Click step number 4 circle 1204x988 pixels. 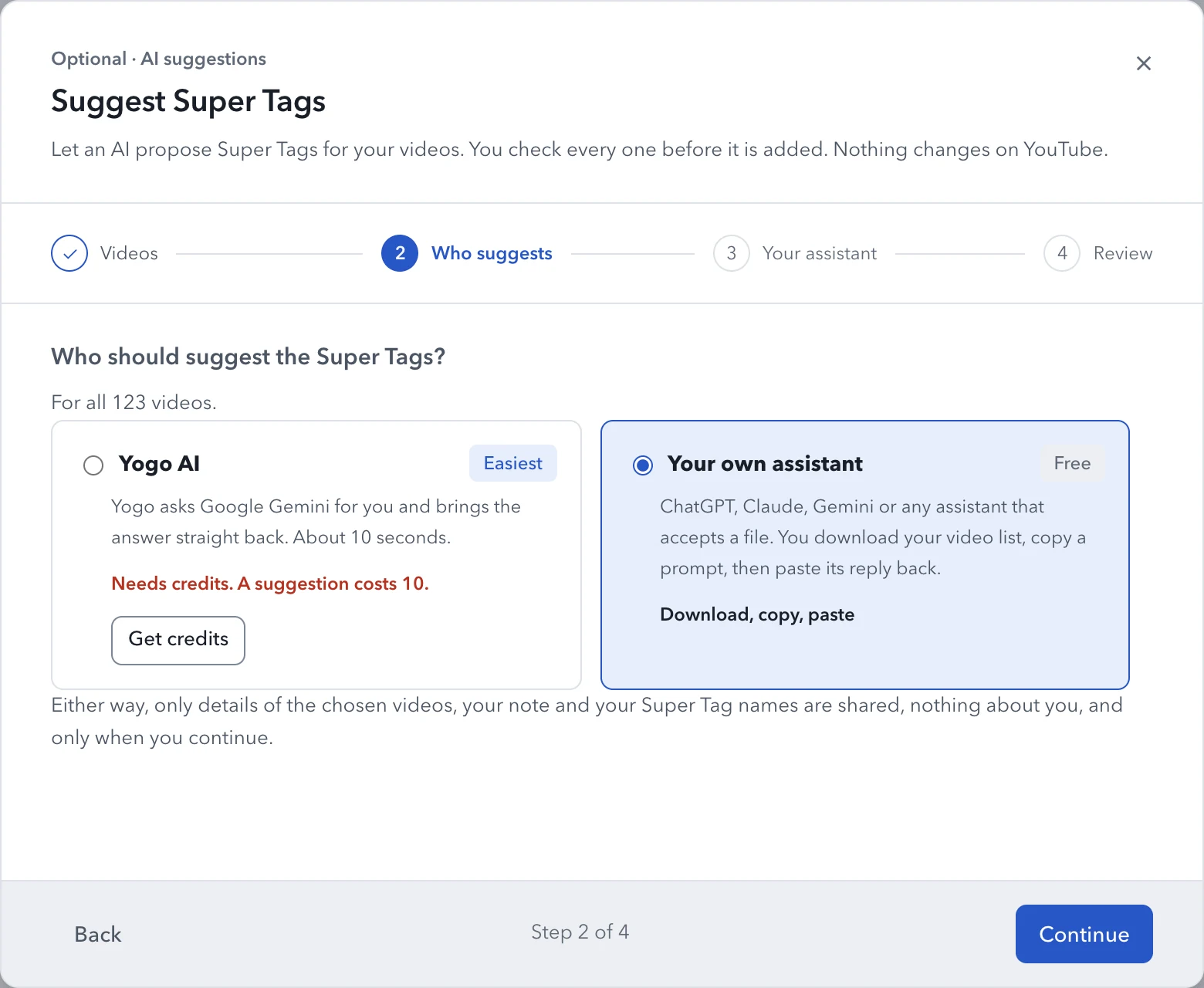pos(1063,253)
